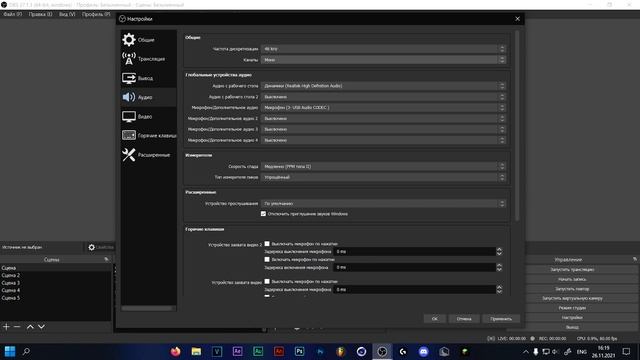Click the plus icon to add a scene
The height and width of the screenshot is (360, 640).
[6, 327]
